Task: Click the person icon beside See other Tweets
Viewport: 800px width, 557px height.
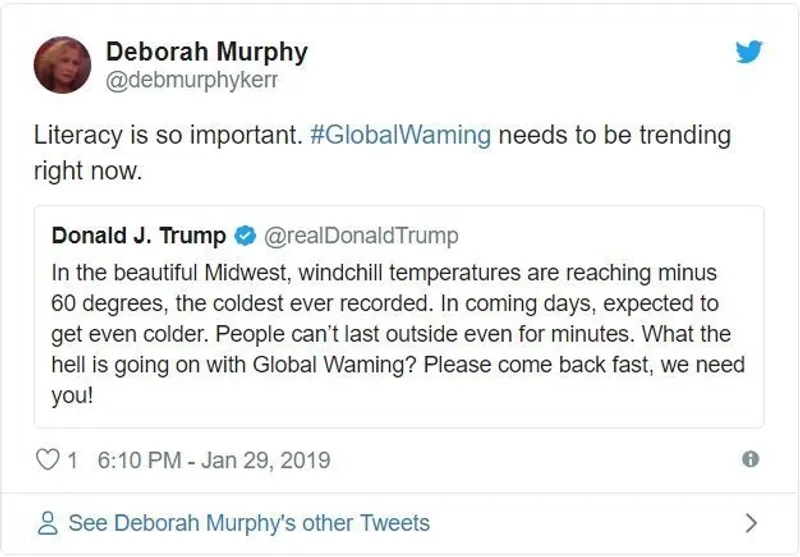Action: pos(47,523)
